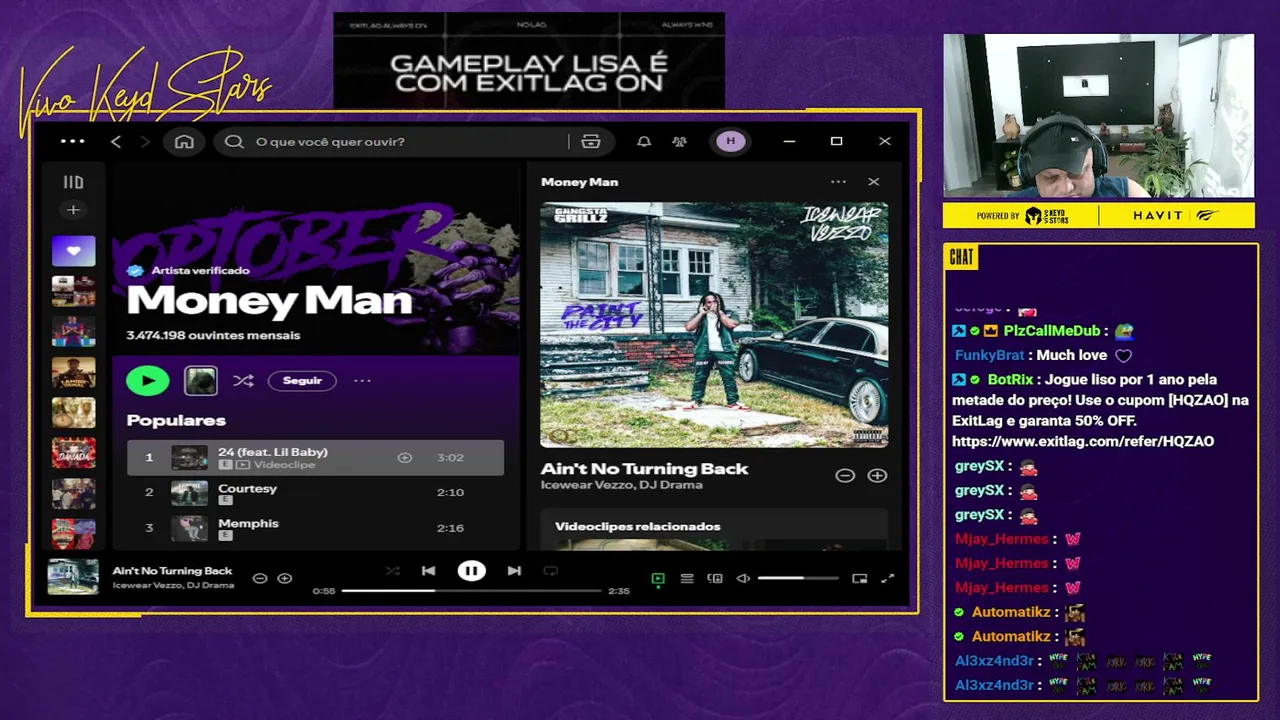Toggle shuffle on the artist page

pos(243,381)
